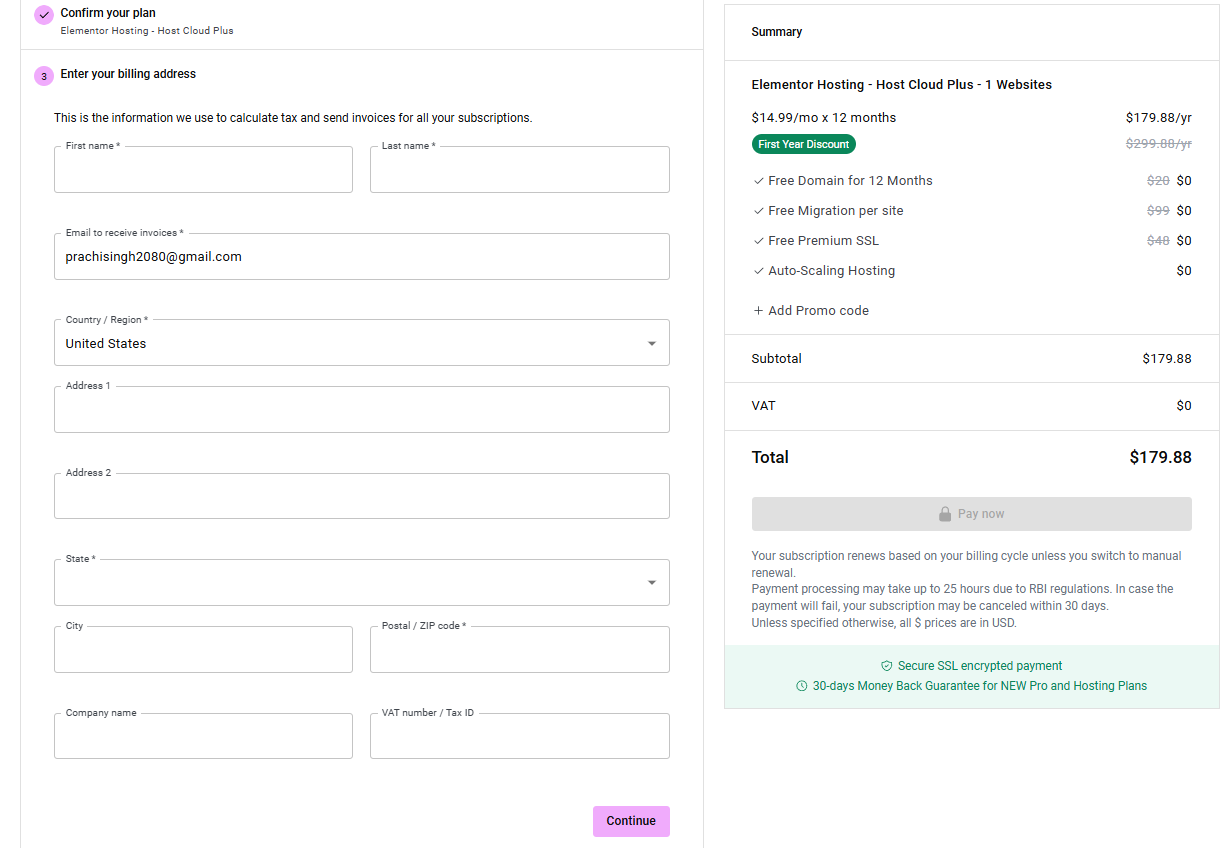Click the shield icon next to Secure SSL text
This screenshot has height=848, width=1229.
(x=887, y=665)
